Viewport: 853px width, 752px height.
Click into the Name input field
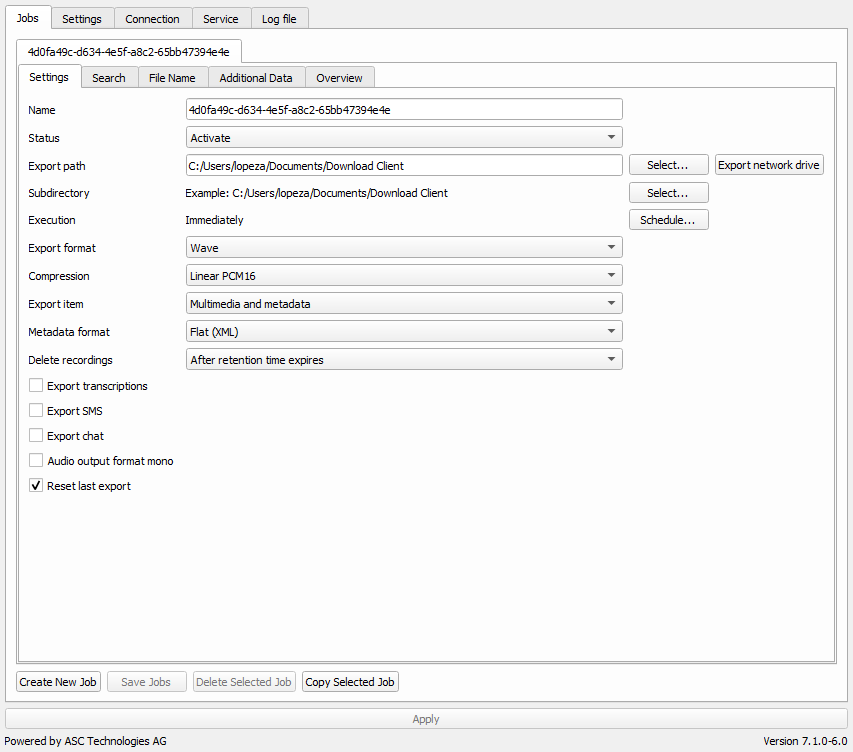(x=404, y=110)
